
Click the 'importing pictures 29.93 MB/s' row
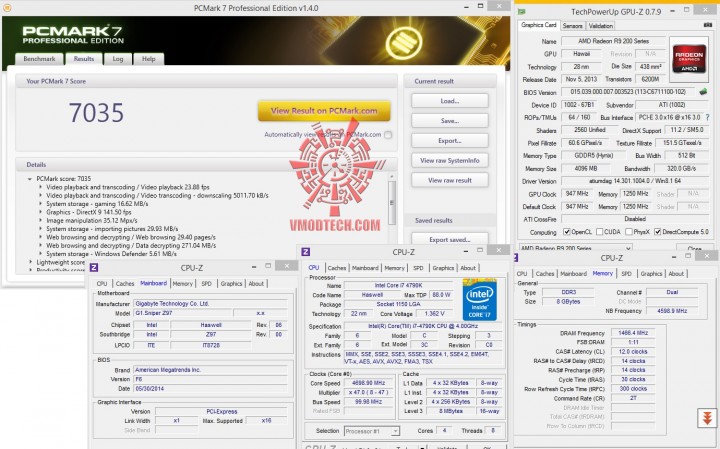[x=112, y=229]
